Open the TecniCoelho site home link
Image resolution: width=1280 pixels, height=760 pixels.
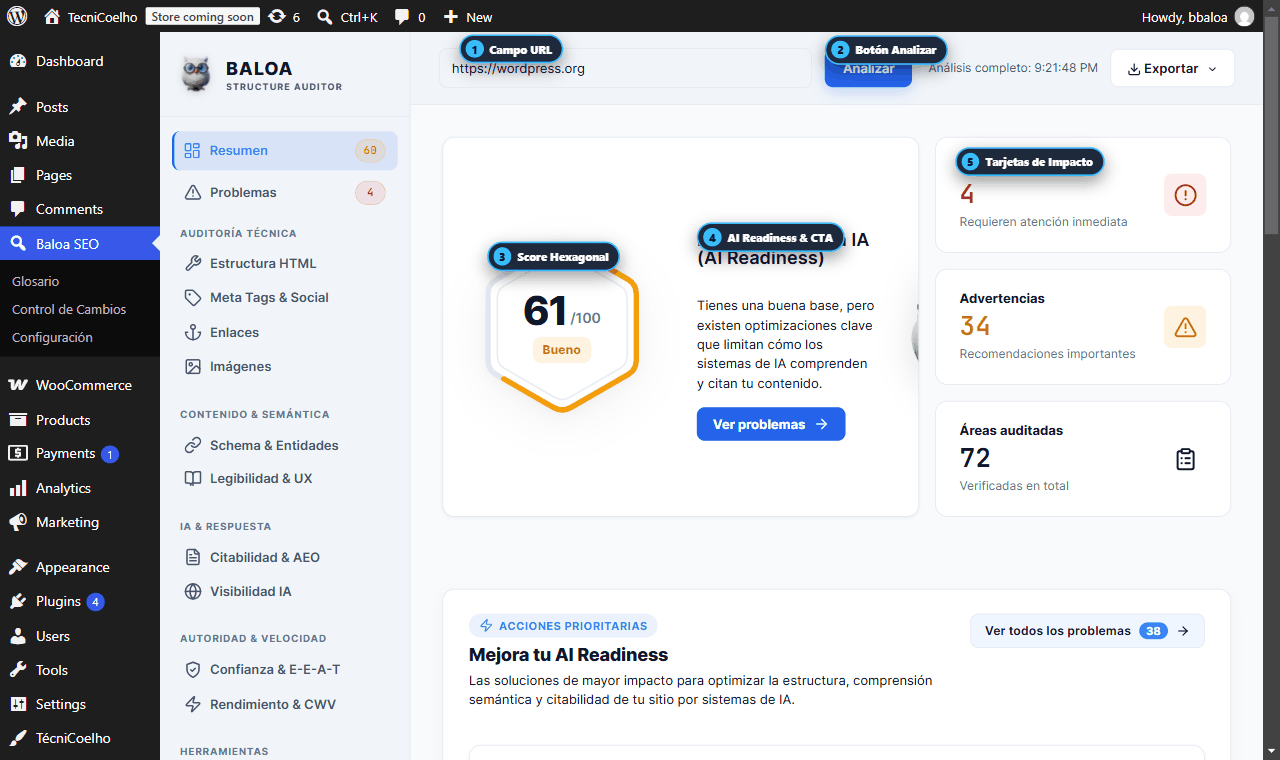coord(91,16)
